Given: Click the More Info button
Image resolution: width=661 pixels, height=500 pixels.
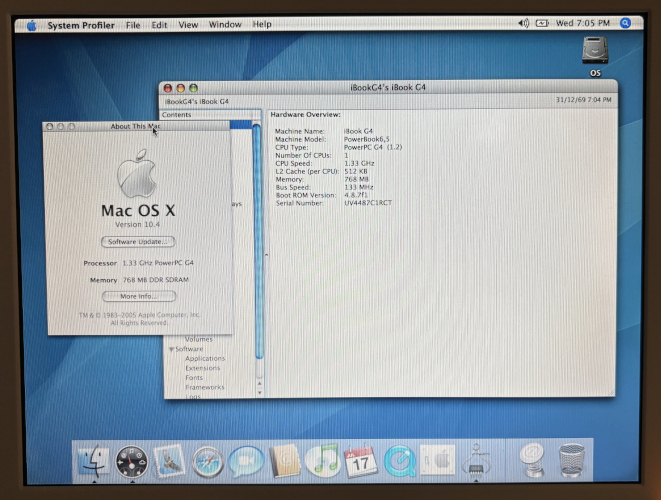Looking at the screenshot, I should pos(138,296).
